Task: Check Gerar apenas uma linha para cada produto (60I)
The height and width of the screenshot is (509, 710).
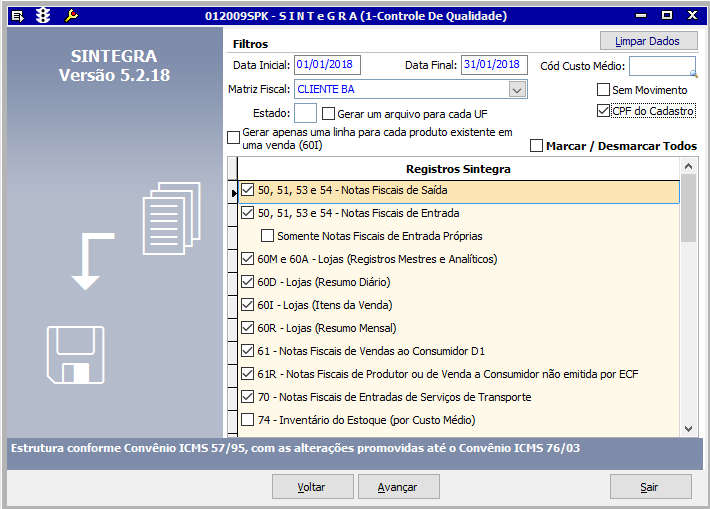Action: [x=233, y=137]
